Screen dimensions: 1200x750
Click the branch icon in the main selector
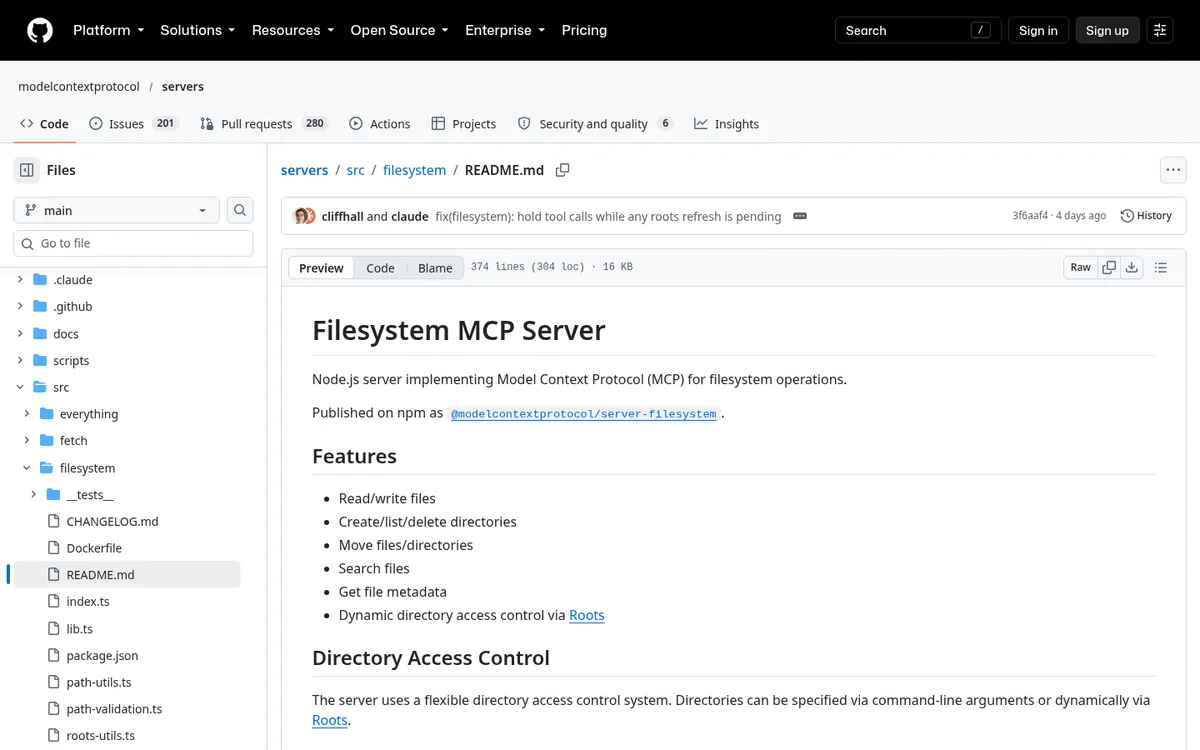click(x=30, y=210)
